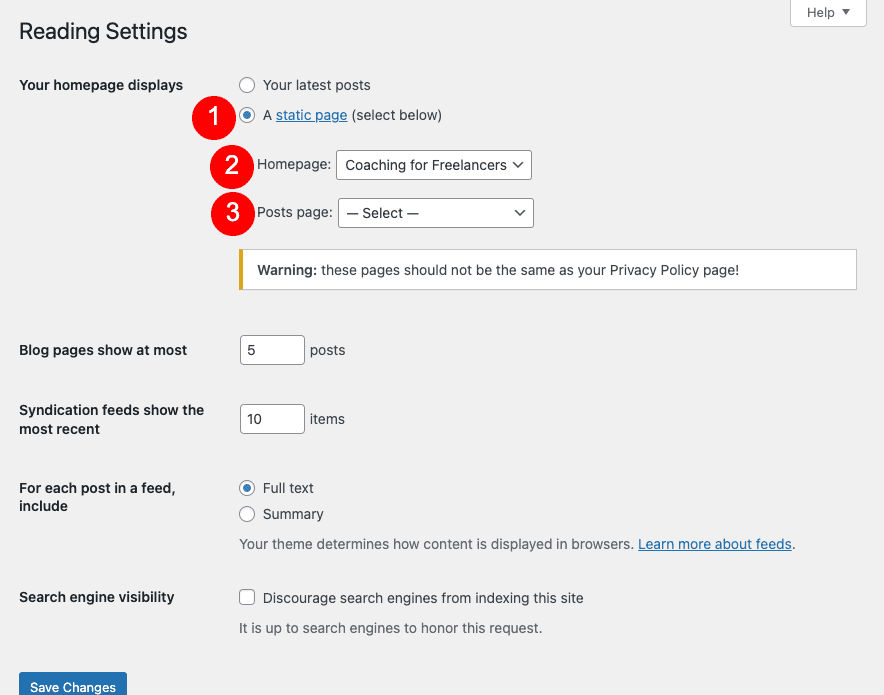Viewport: 884px width, 695px height.
Task: Click 'Discourage search engines from indexing' label
Action: [423, 598]
